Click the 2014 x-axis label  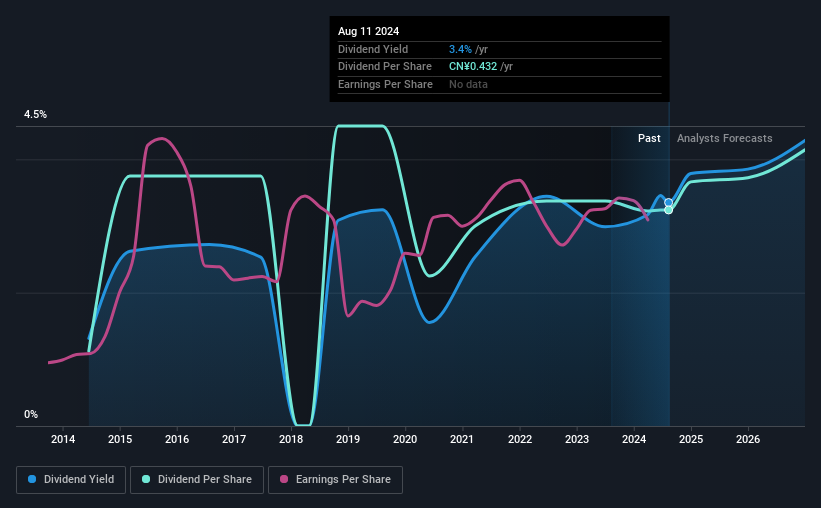pos(63,439)
